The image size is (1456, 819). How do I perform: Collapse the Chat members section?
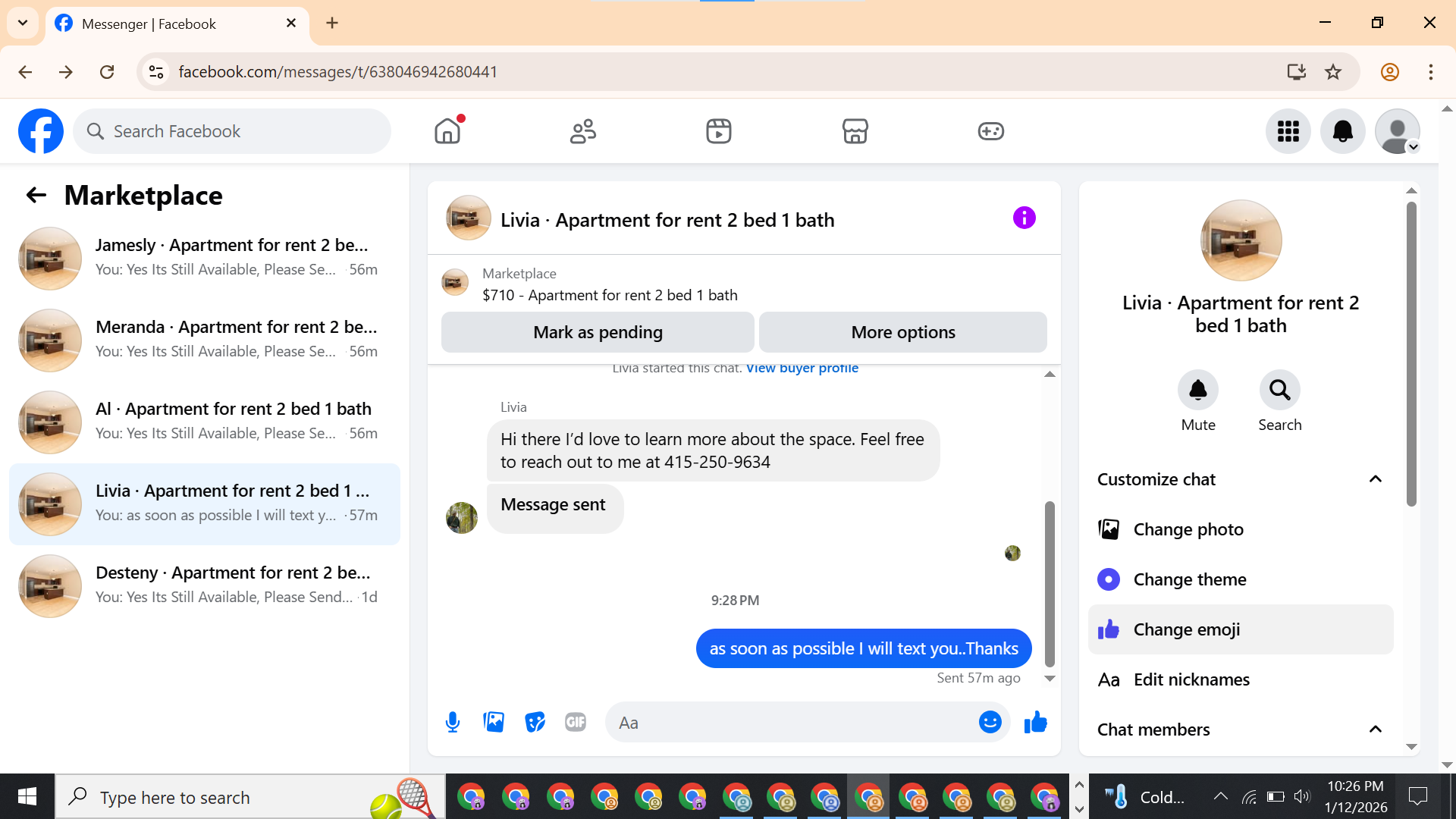click(1375, 730)
